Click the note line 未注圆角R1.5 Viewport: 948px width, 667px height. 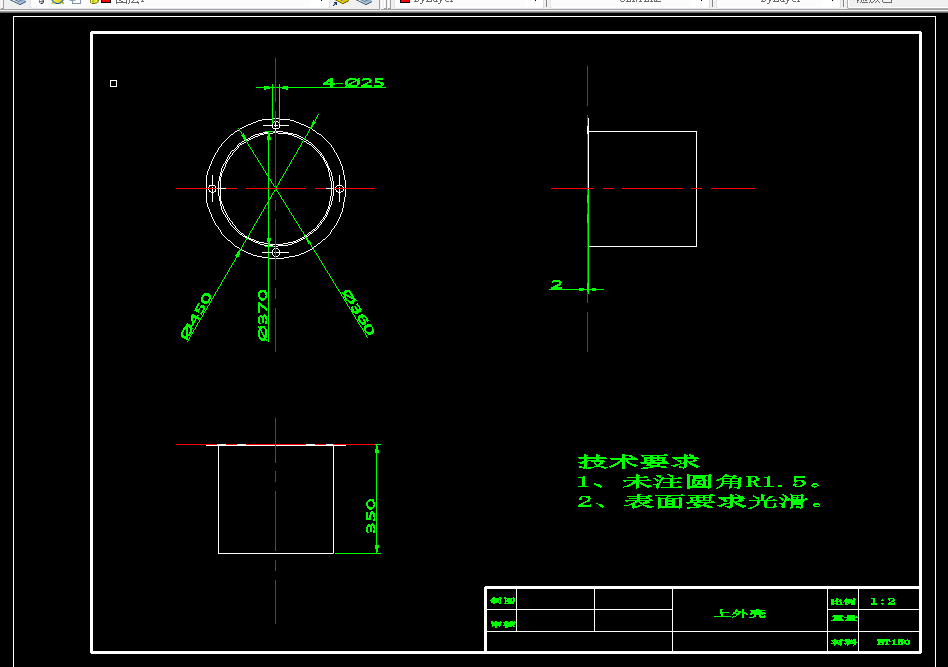700,481
